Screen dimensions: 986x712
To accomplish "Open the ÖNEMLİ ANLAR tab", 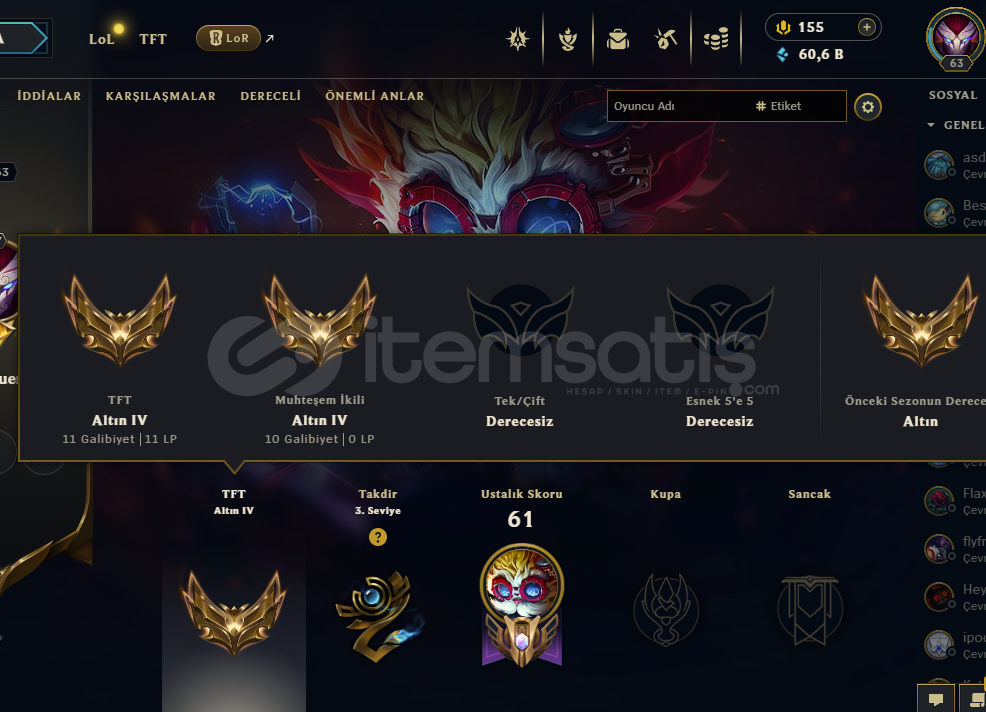I will click(374, 96).
